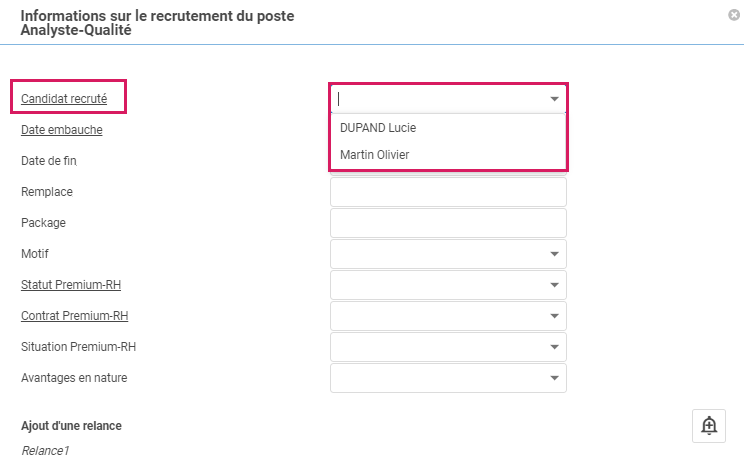744x458 pixels.
Task: Expand the Motif dropdown arrow
Action: (554, 254)
